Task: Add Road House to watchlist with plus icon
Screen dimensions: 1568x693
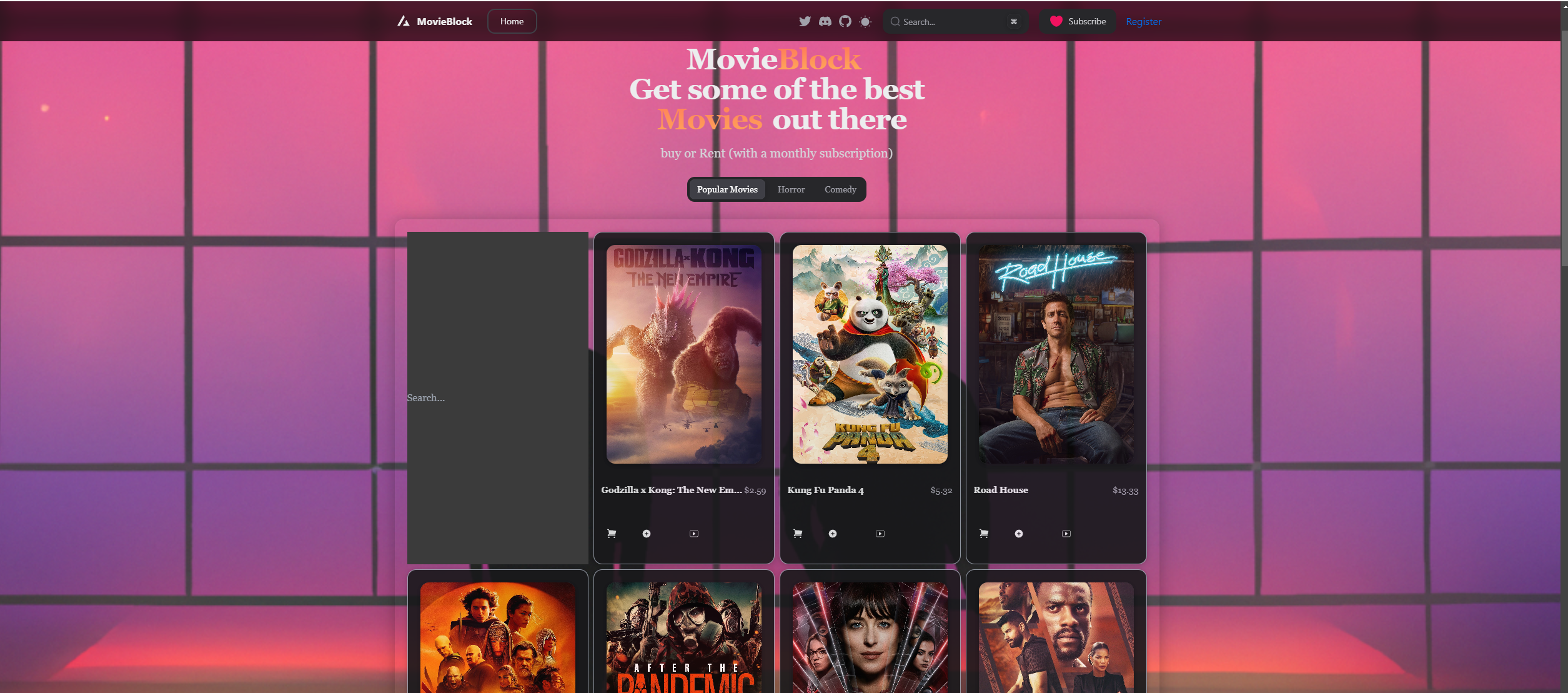Action: tap(1018, 533)
